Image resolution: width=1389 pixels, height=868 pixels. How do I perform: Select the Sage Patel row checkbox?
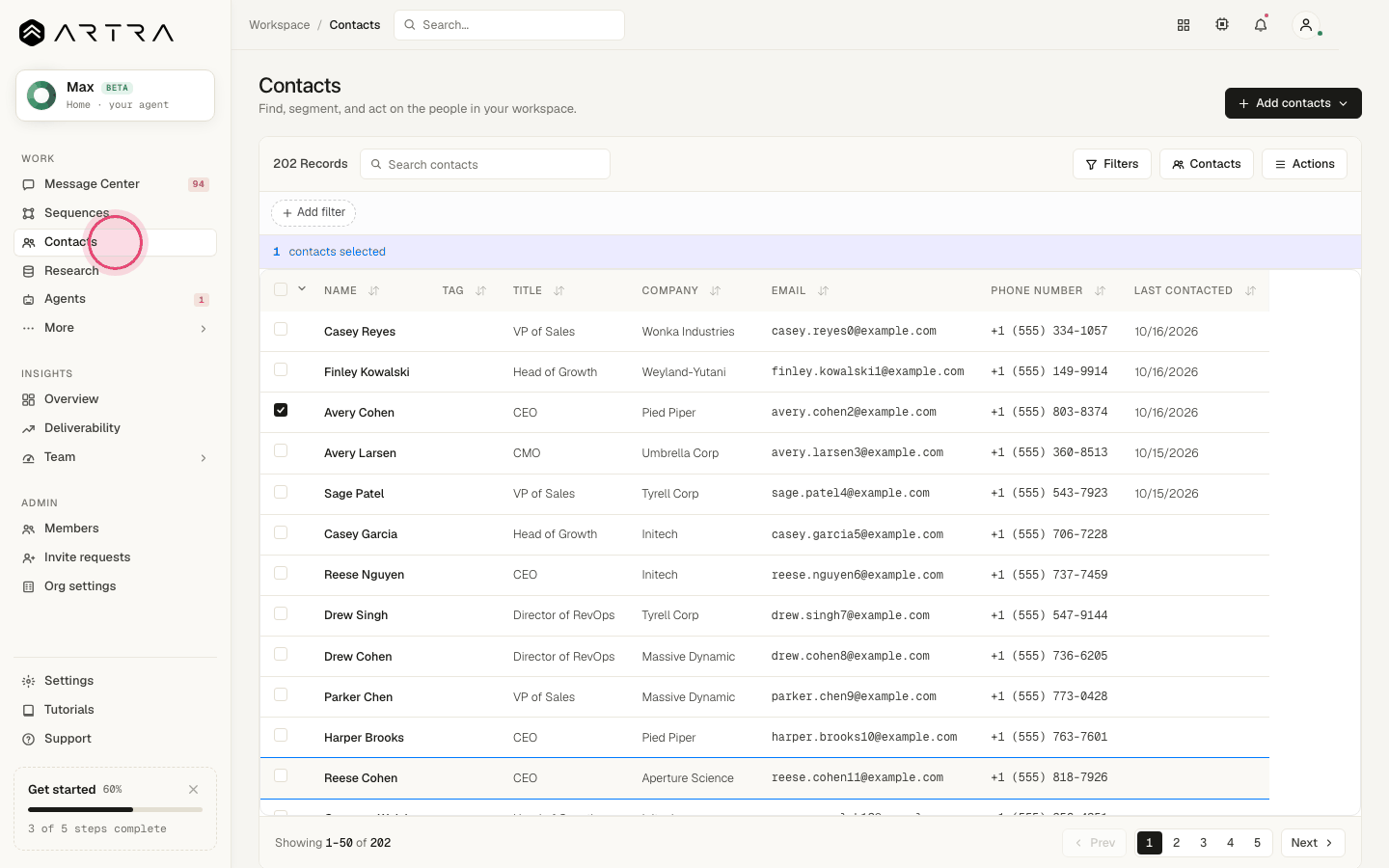281,492
